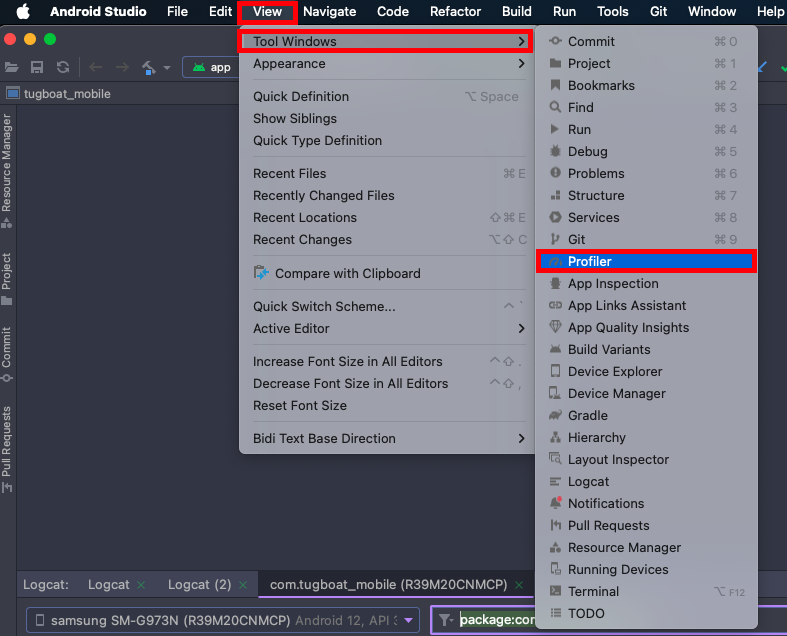Click the Logcat package filter field

497,620
